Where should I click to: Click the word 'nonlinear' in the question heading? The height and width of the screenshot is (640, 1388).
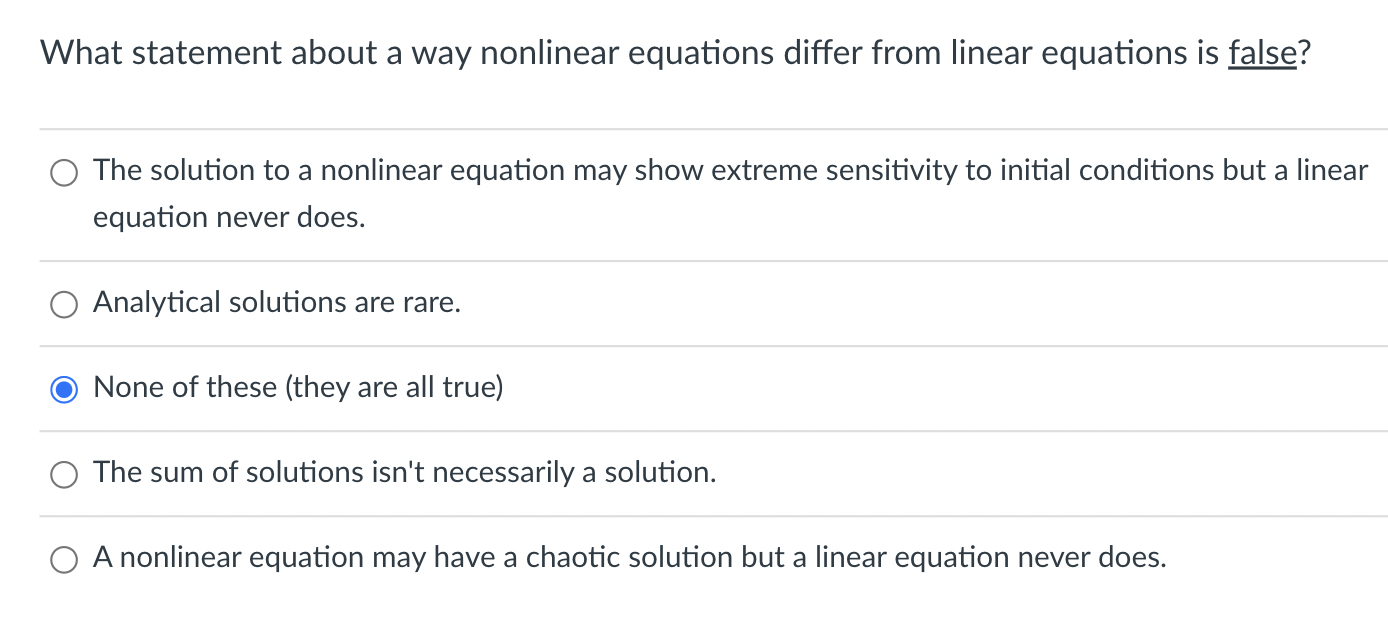click(547, 53)
